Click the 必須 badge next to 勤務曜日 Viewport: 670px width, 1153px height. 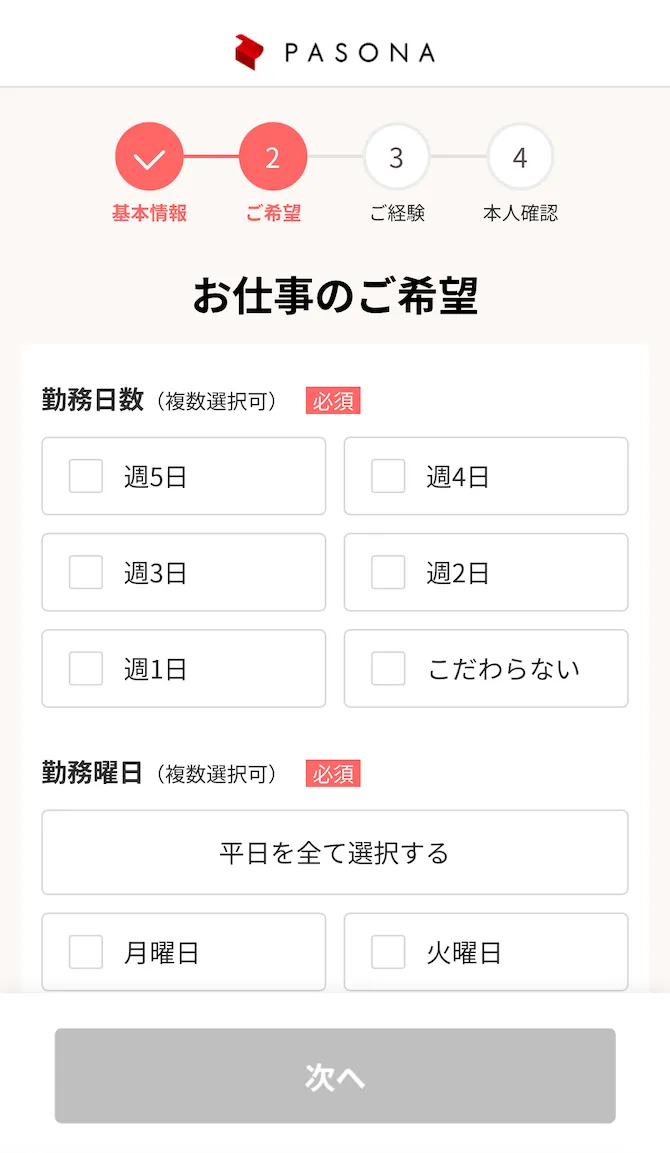click(x=333, y=773)
